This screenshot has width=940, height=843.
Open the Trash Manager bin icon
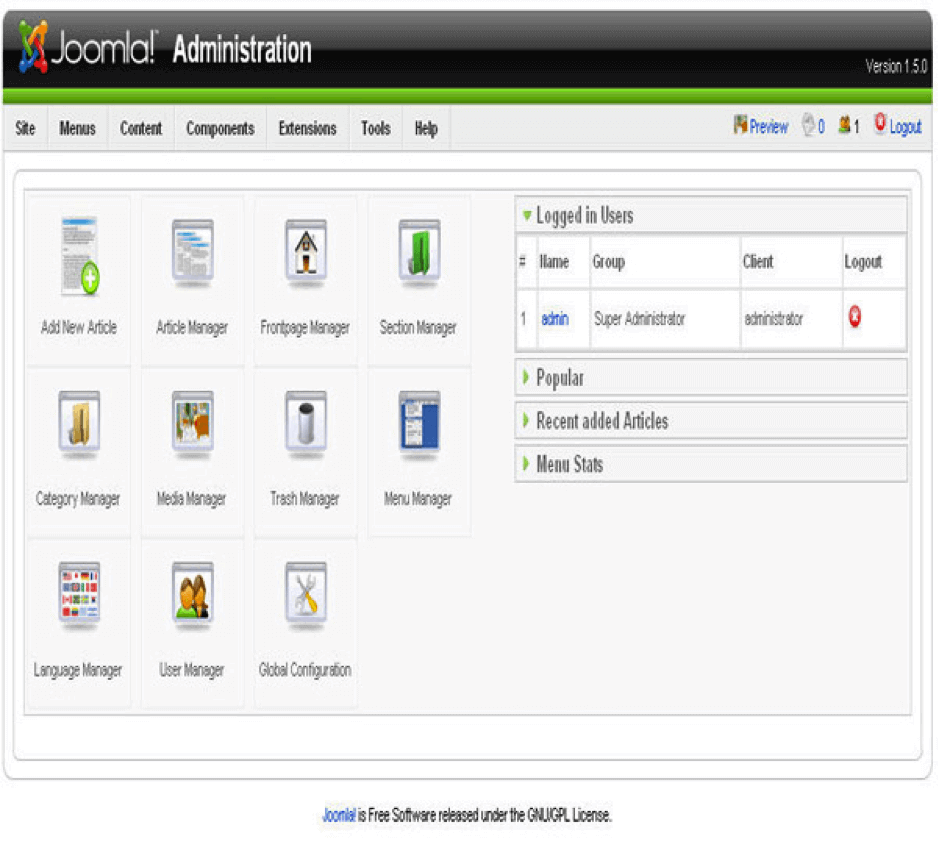(x=306, y=423)
